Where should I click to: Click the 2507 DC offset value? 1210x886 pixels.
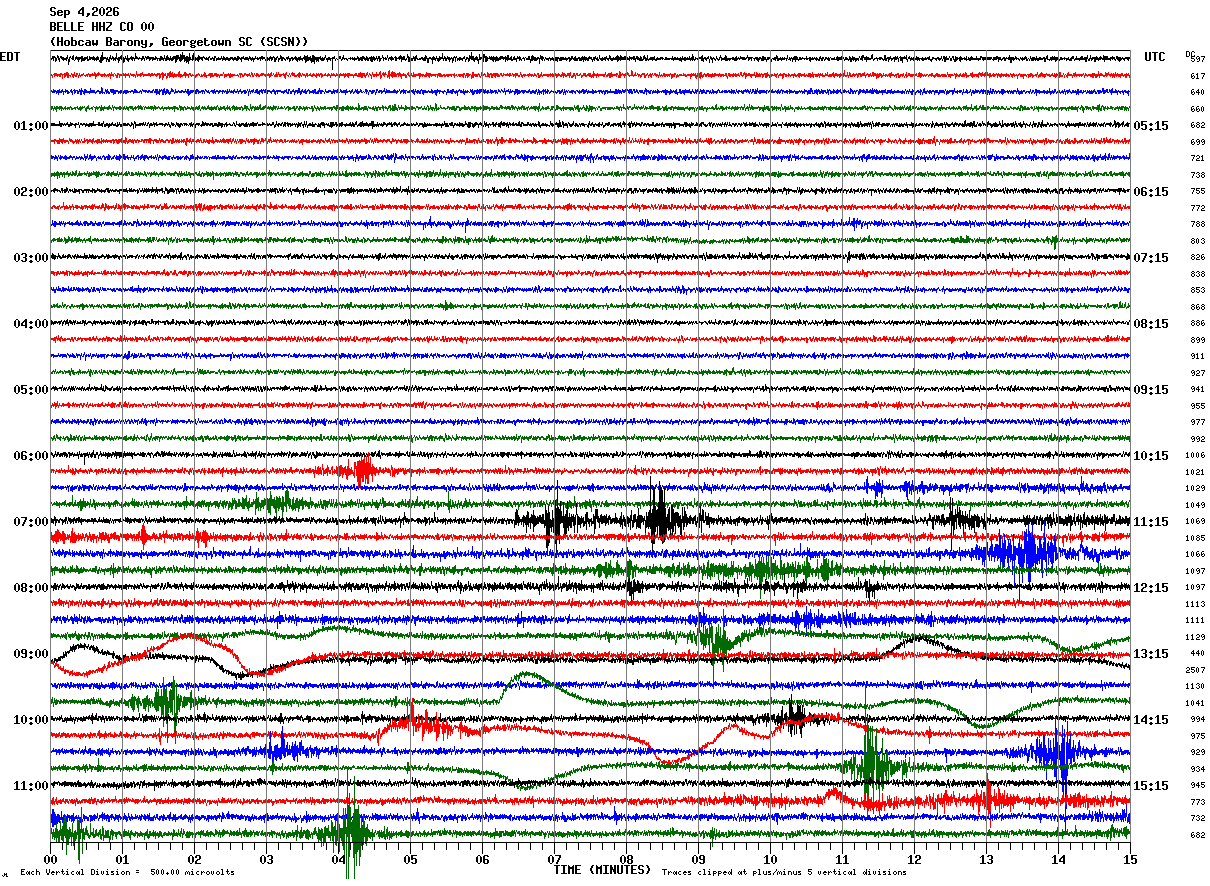click(1195, 670)
